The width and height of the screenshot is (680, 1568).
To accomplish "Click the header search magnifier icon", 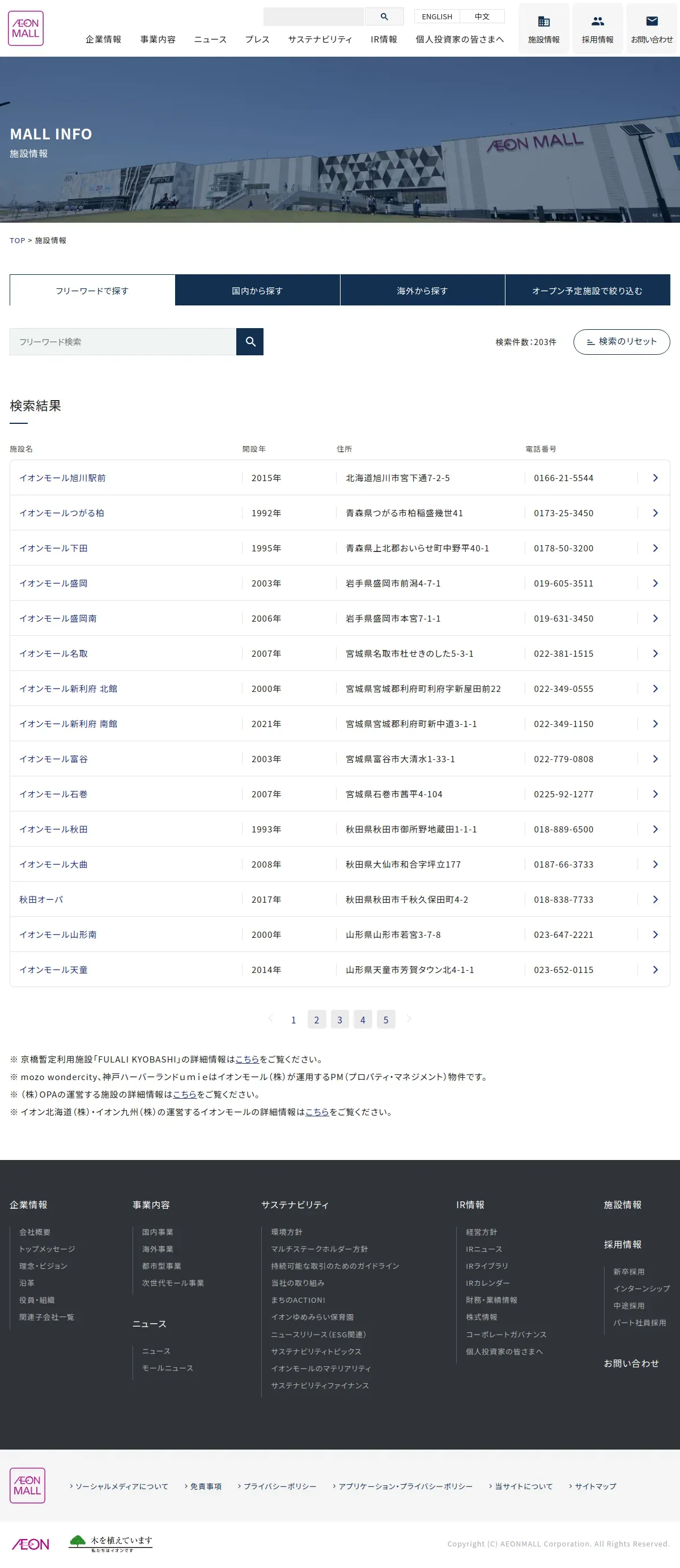I will pyautogui.click(x=384, y=16).
